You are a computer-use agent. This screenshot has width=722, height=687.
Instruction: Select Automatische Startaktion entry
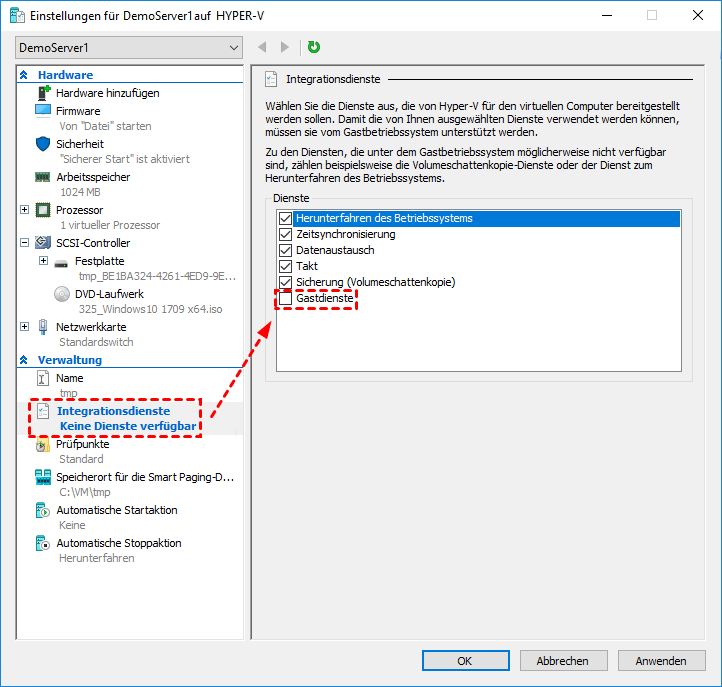click(x=116, y=510)
